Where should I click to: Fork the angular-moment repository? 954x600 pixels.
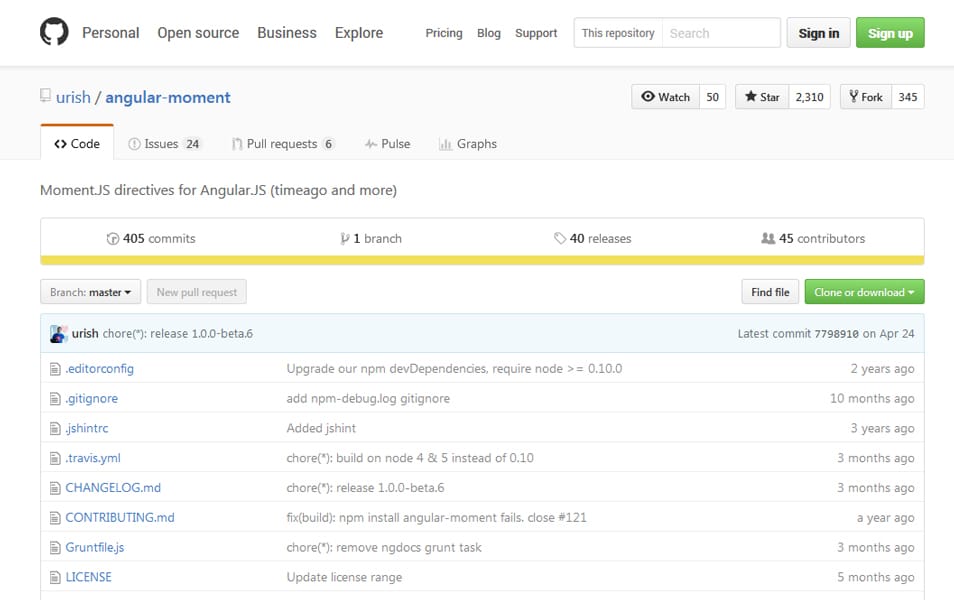(866, 97)
